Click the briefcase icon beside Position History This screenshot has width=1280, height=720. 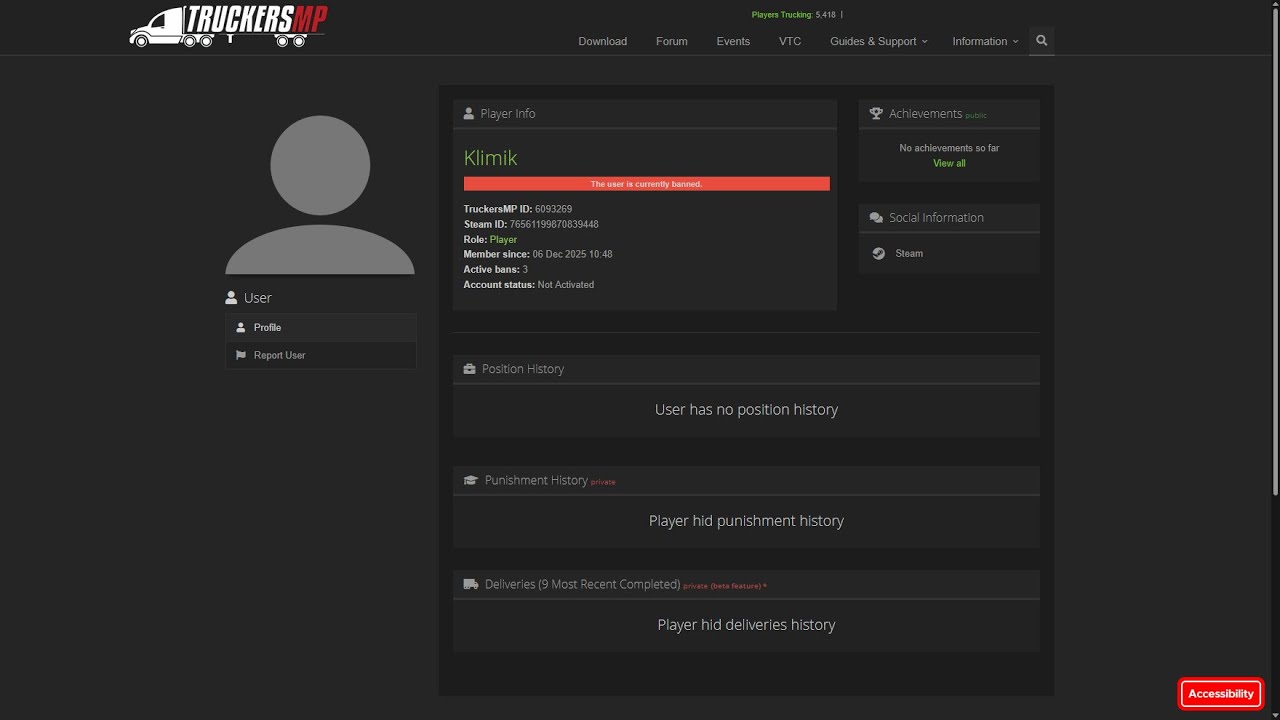pyautogui.click(x=470, y=369)
